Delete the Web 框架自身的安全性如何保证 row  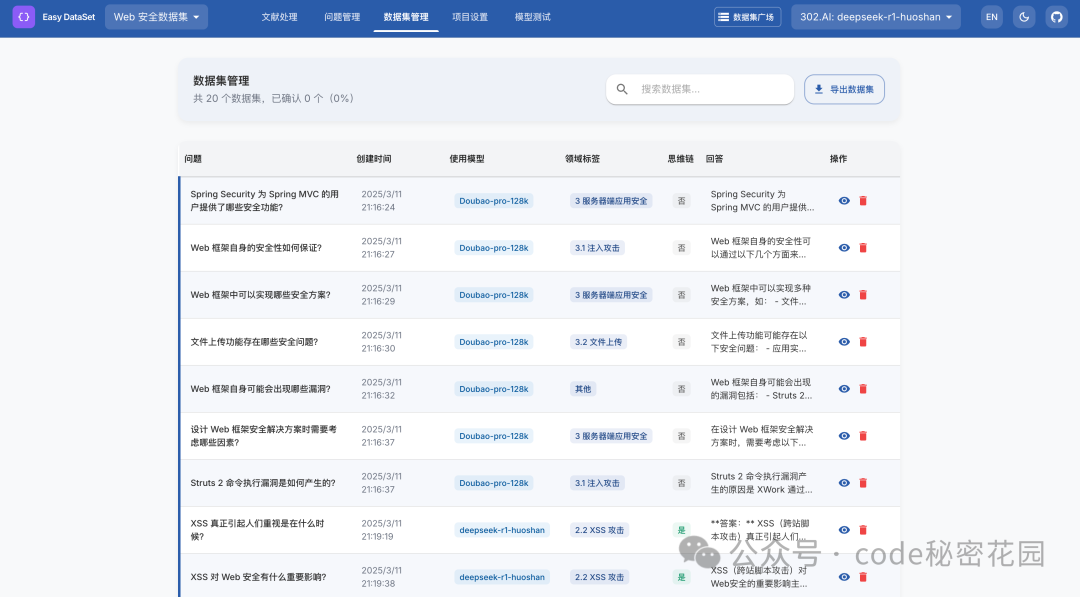click(x=863, y=248)
